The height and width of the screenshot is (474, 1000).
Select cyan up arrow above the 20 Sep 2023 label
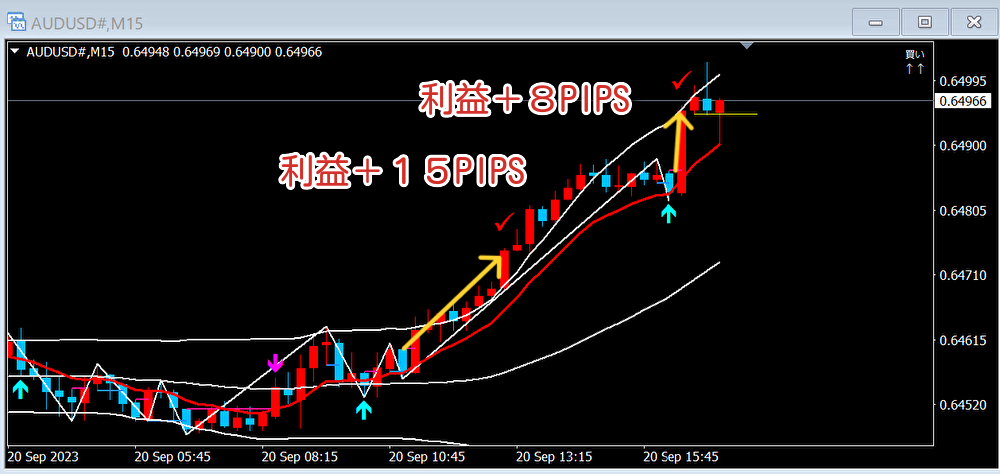[20, 389]
